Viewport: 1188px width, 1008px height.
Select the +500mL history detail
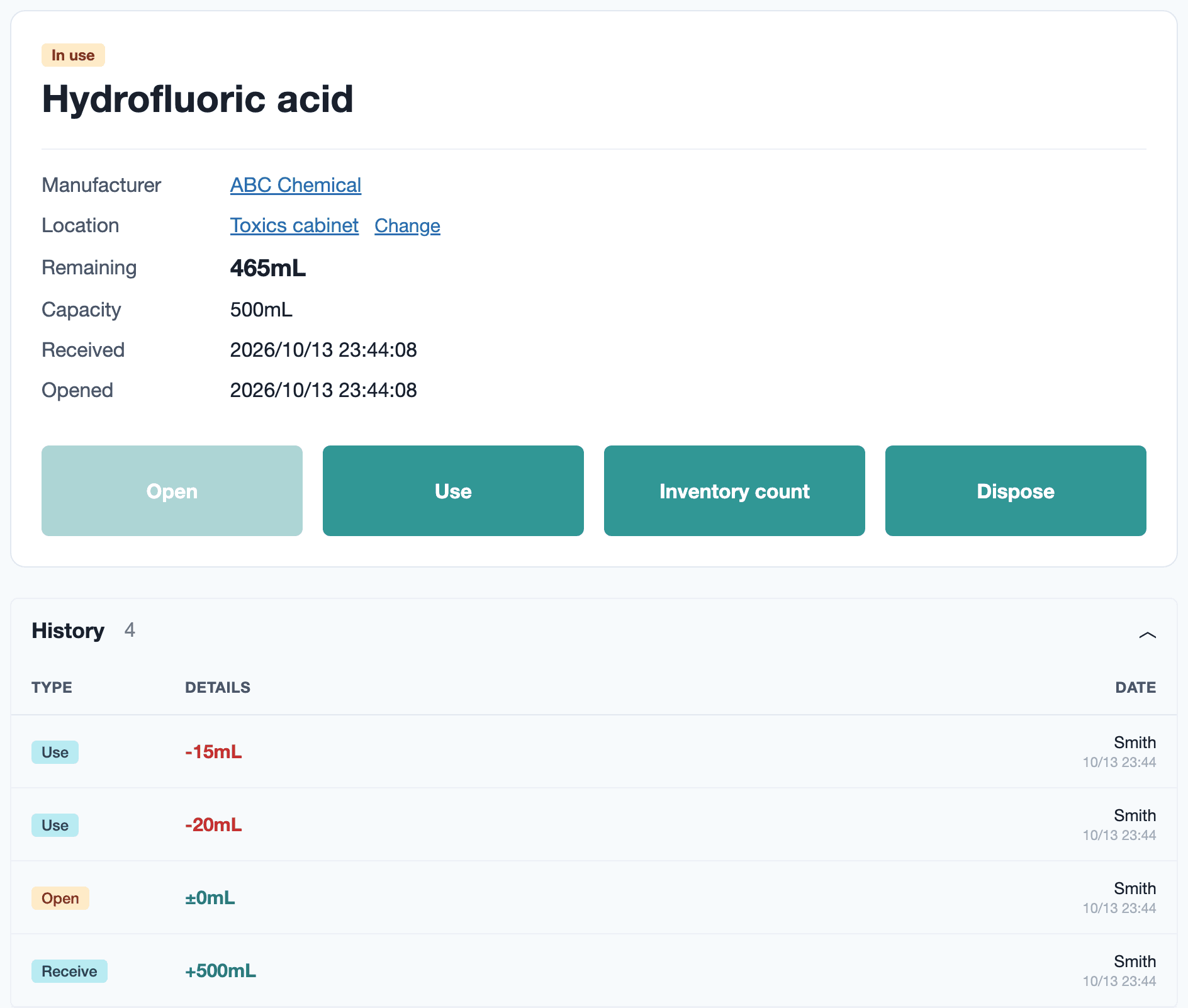click(220, 971)
